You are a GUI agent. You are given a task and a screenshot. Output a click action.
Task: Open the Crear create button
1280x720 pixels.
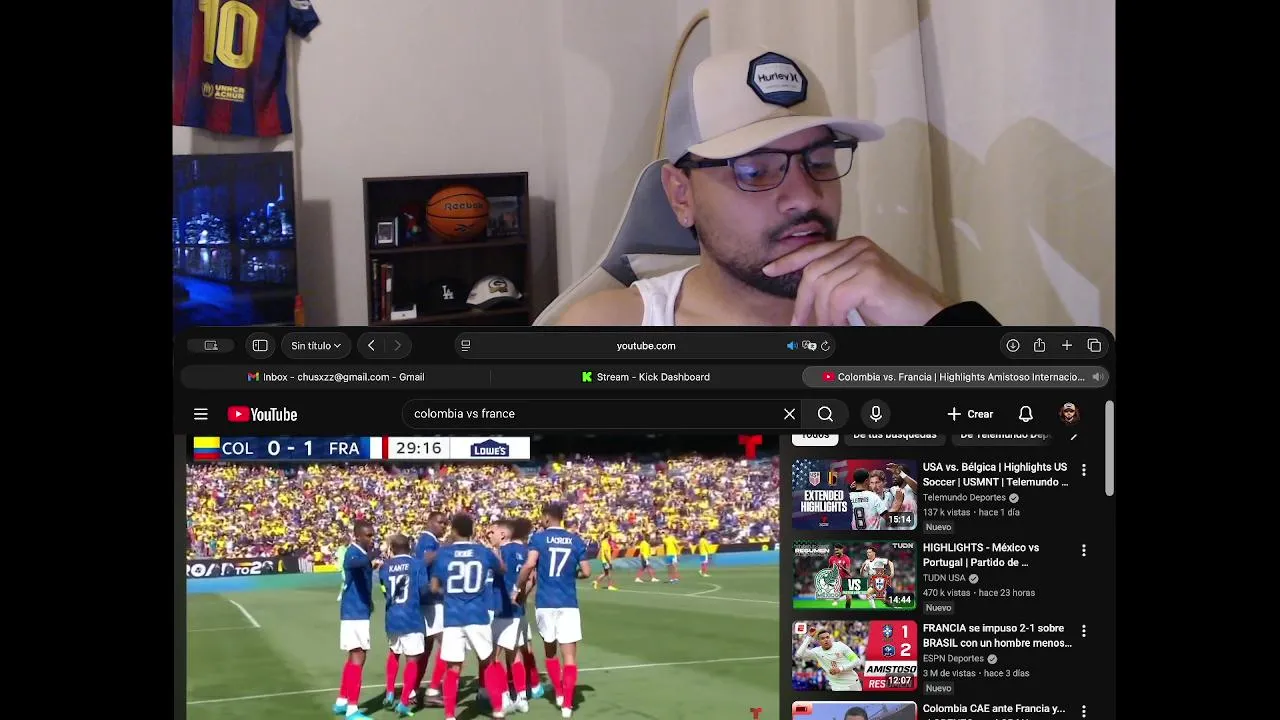pyautogui.click(x=970, y=414)
